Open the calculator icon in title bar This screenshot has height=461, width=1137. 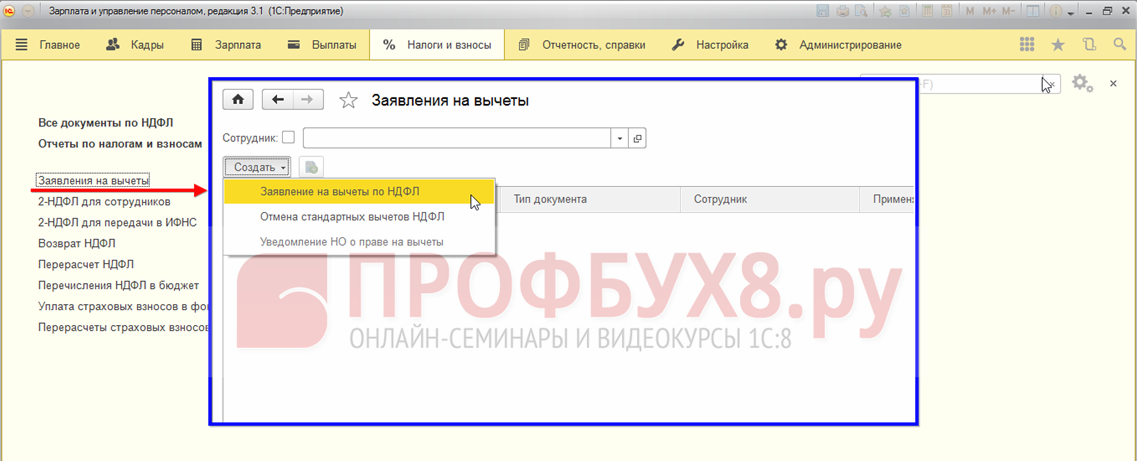coord(927,12)
